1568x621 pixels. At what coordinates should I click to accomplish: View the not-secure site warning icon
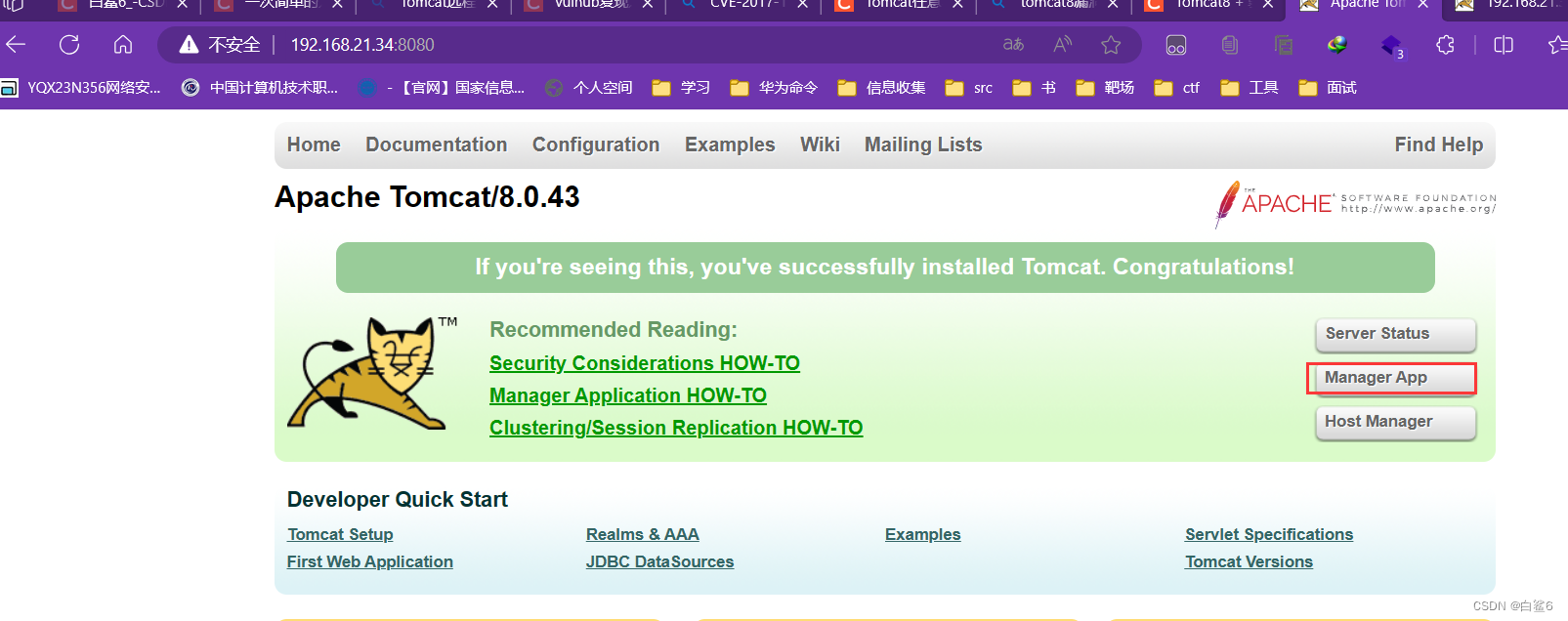[x=190, y=45]
